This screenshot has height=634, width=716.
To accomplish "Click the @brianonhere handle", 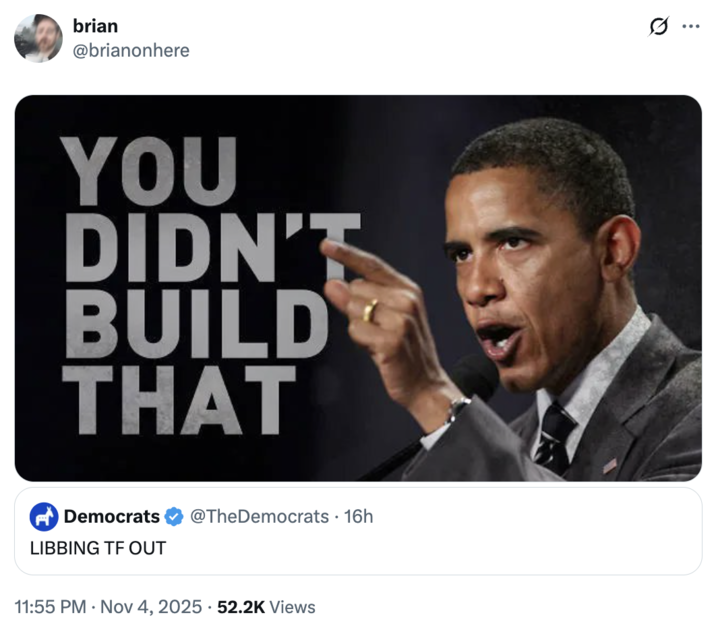I will [x=130, y=50].
